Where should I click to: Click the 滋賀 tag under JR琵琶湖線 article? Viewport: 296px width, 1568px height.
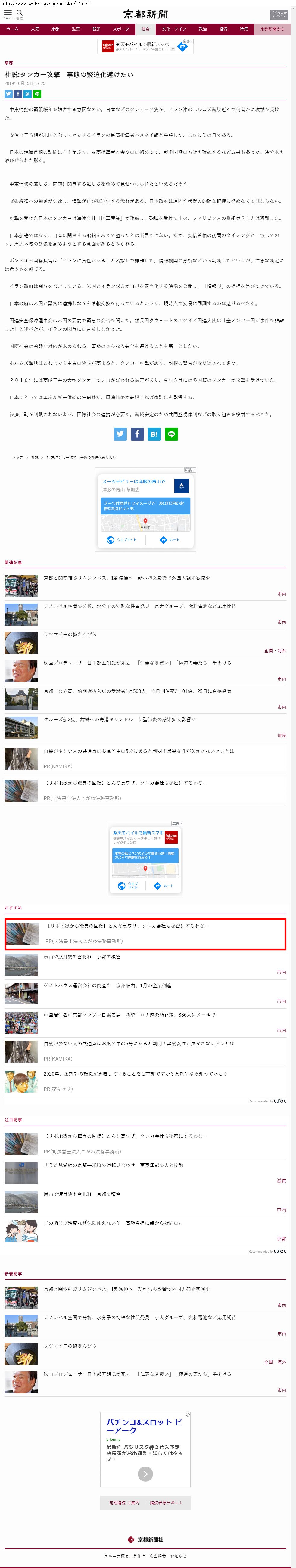(x=281, y=1180)
